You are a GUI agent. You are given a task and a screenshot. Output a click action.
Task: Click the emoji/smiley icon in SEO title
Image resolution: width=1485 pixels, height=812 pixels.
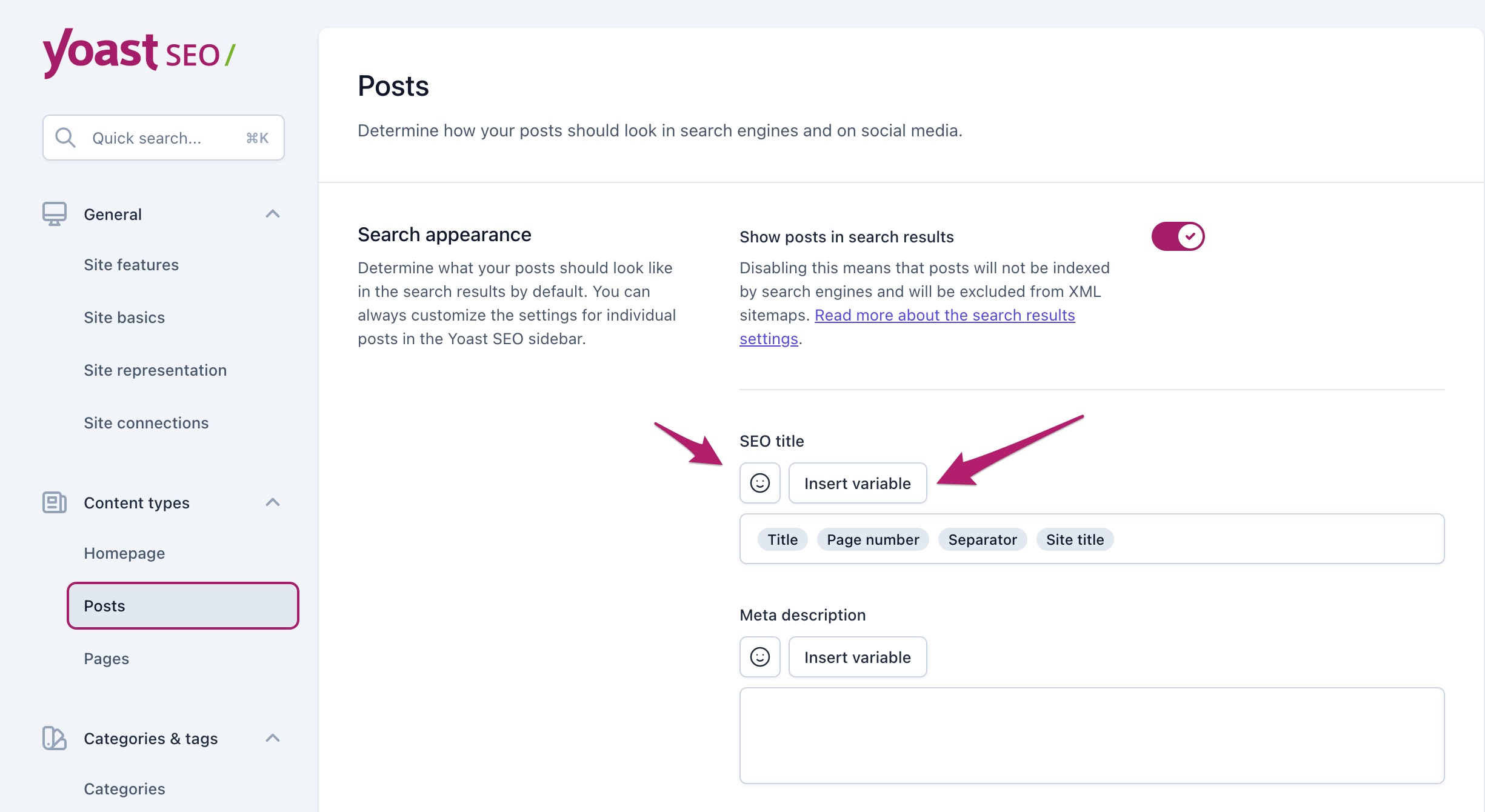[x=760, y=483]
